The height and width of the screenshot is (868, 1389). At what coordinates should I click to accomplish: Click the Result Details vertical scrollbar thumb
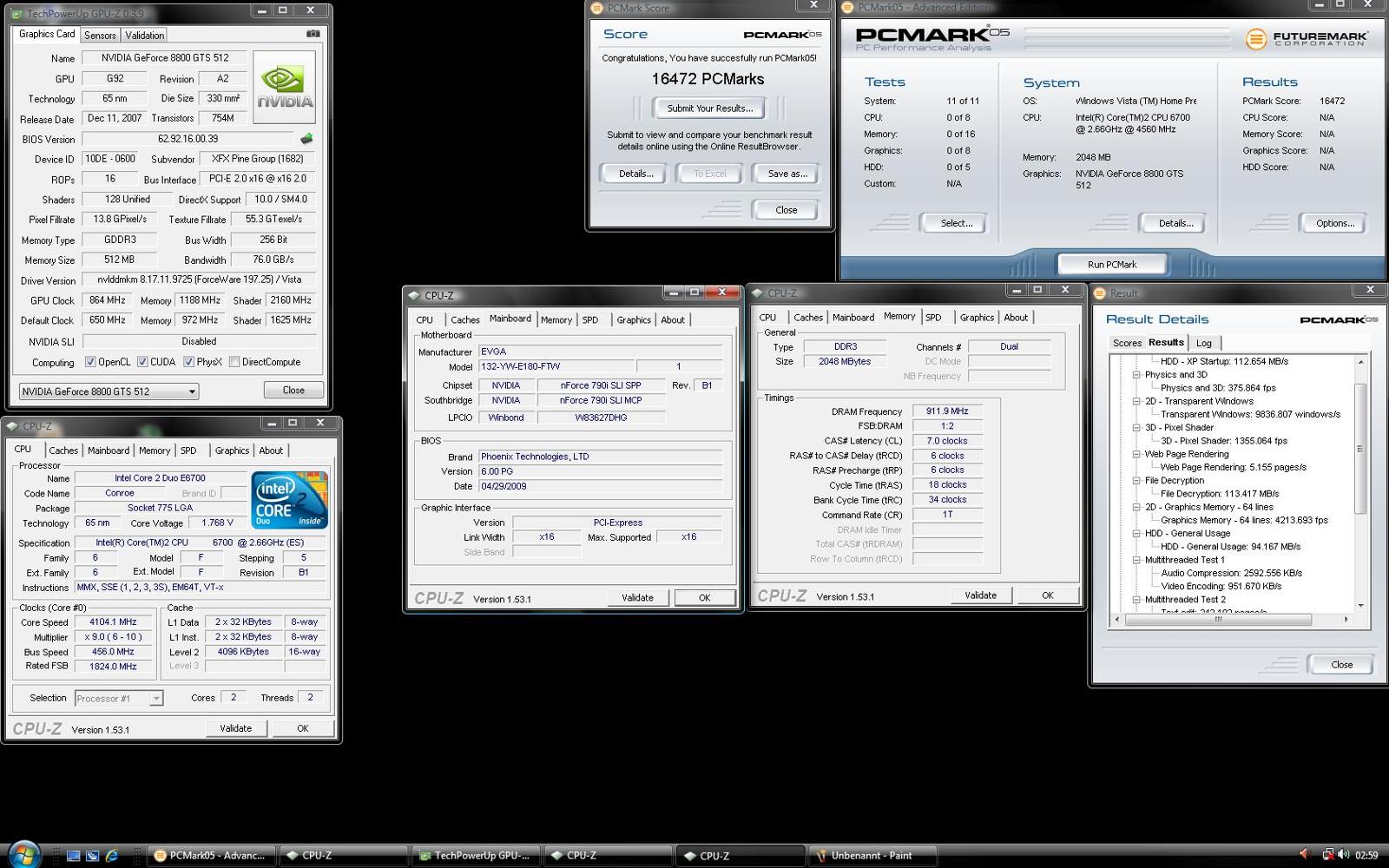click(1360, 449)
